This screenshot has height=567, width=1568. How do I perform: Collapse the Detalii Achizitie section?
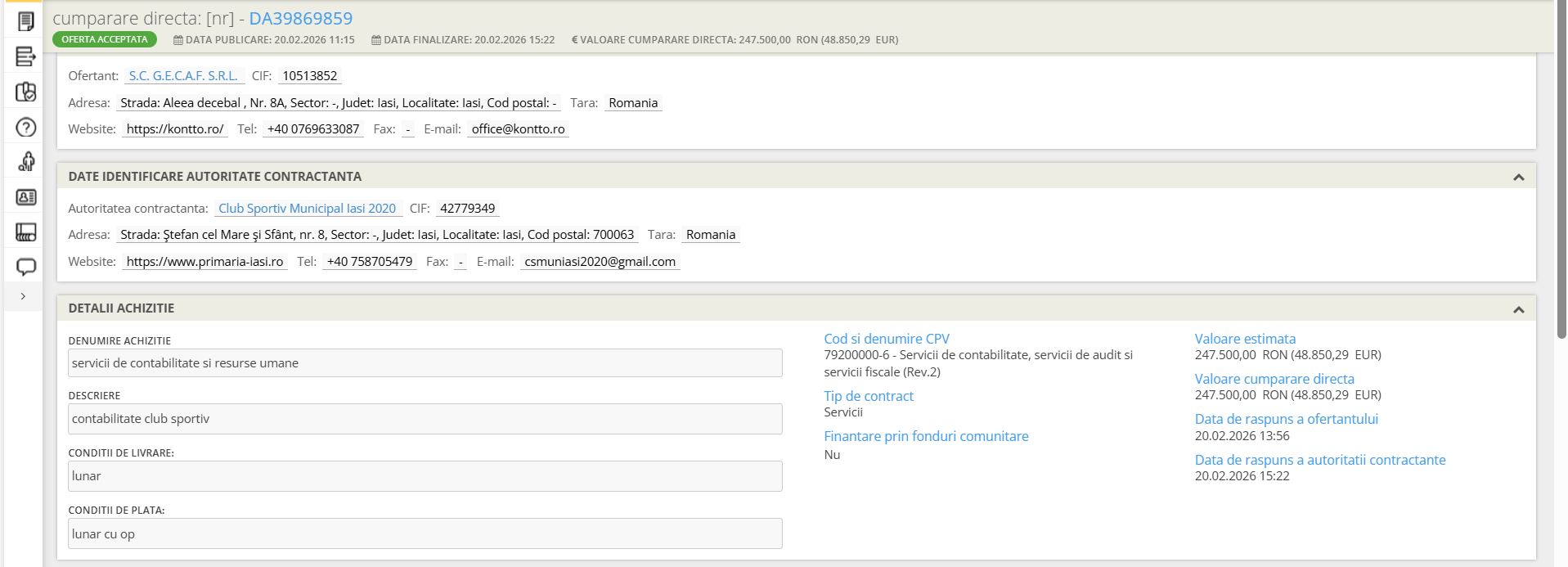1518,309
